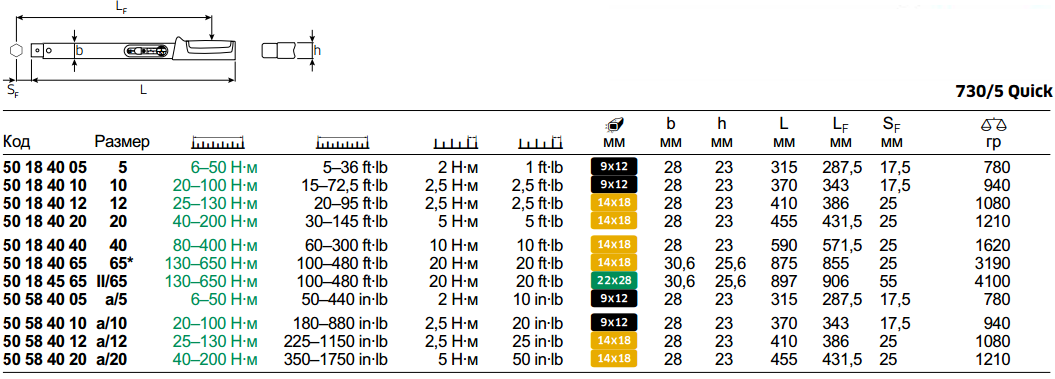Click the ft·lb graduation scale icon header
The height and width of the screenshot is (379, 1055).
click(x=540, y=142)
